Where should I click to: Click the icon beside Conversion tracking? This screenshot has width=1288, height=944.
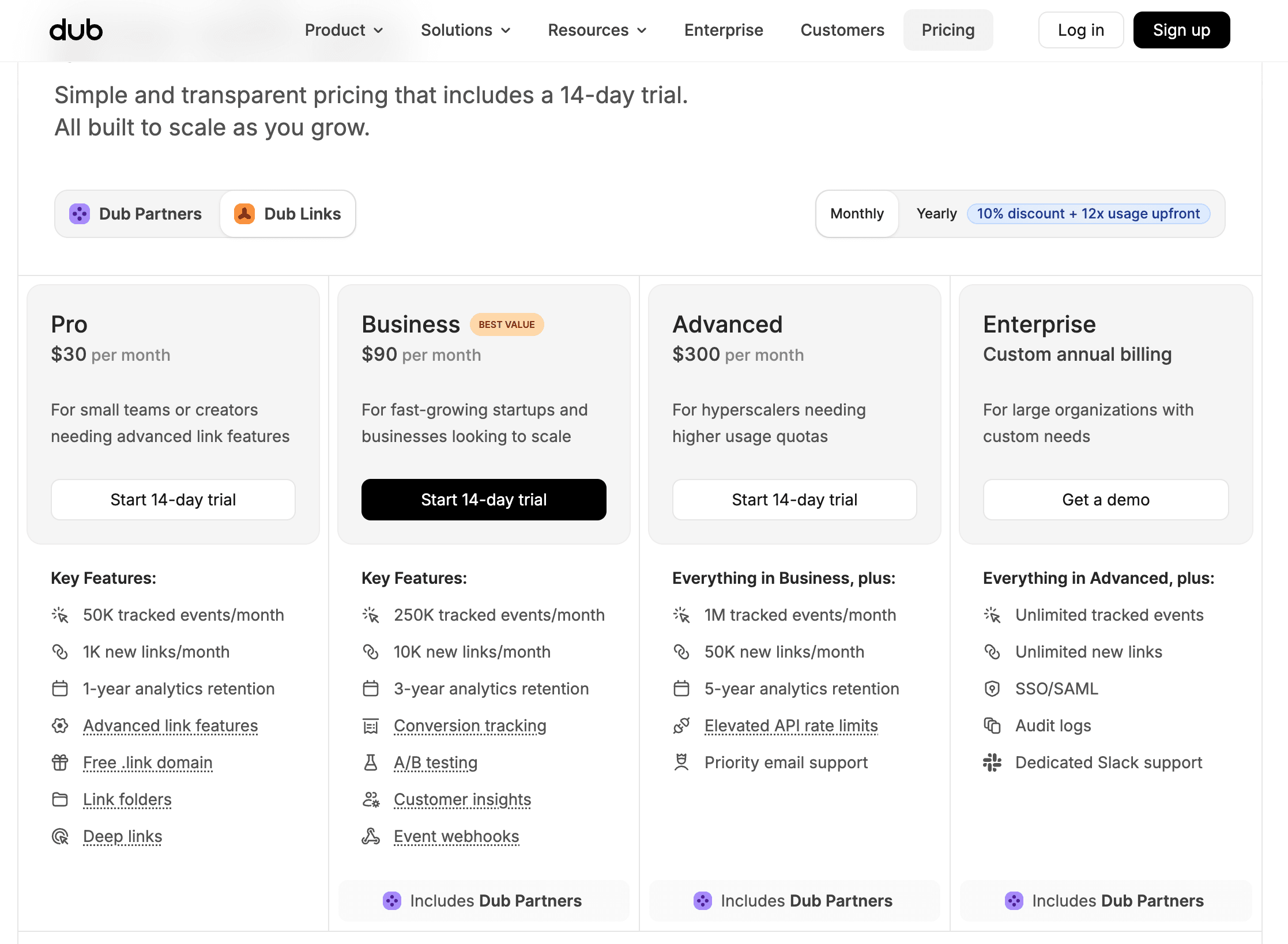[371, 726]
